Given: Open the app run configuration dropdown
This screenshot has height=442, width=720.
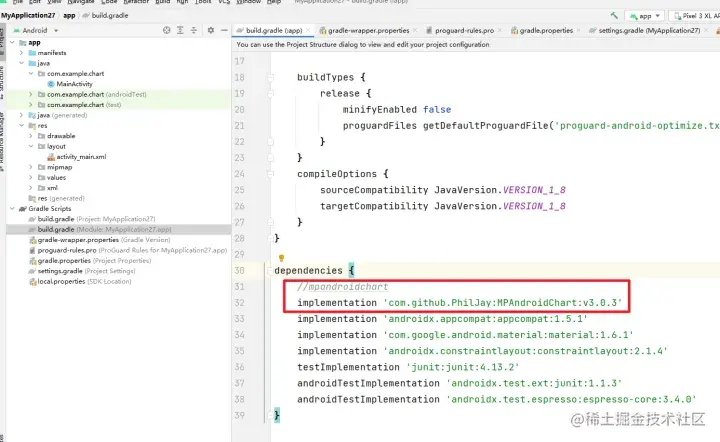Looking at the screenshot, I should tap(645, 16).
